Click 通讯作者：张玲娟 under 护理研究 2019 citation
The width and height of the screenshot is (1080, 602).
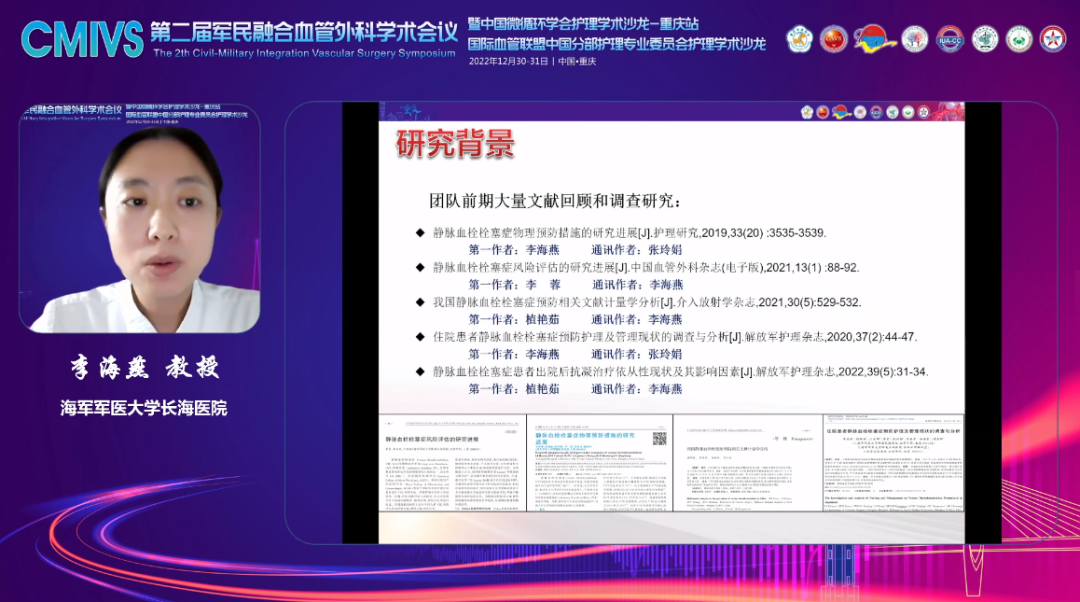click(636, 250)
